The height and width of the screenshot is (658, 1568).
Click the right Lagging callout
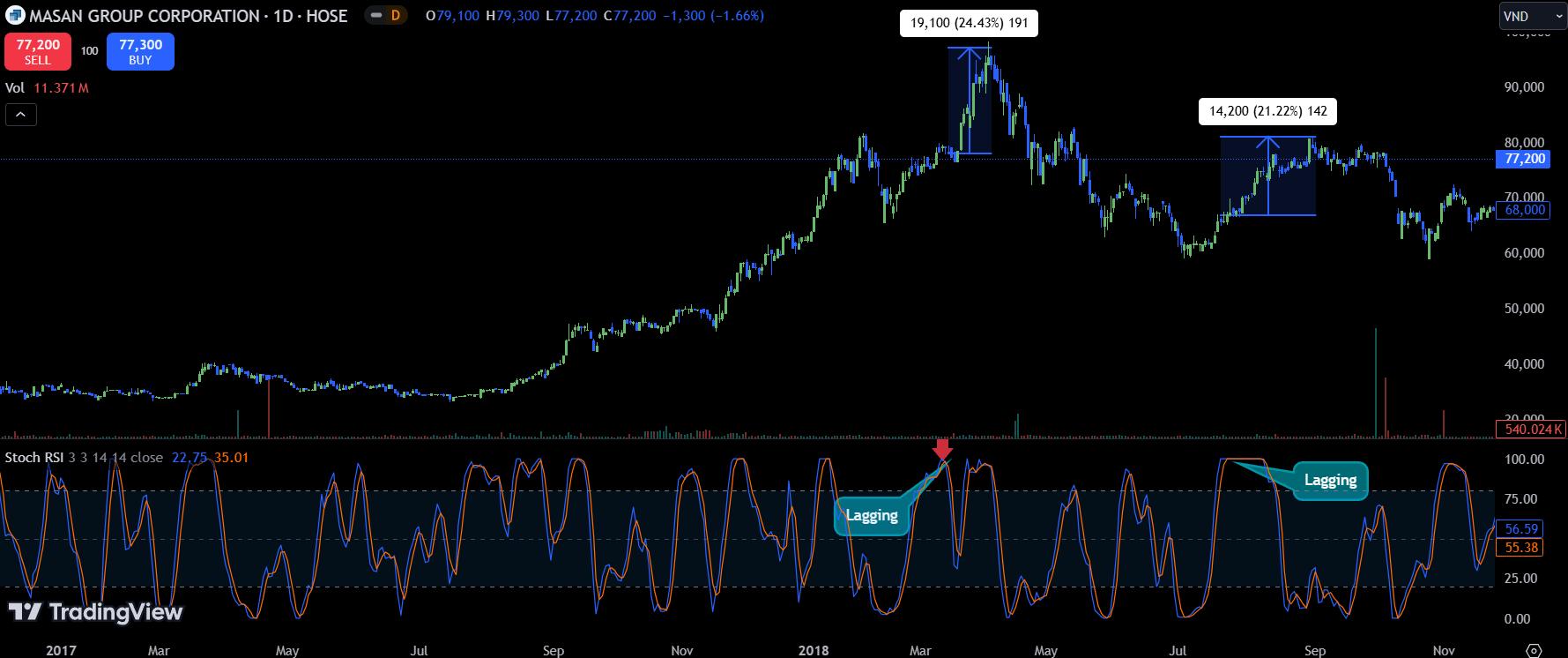[1330, 481]
